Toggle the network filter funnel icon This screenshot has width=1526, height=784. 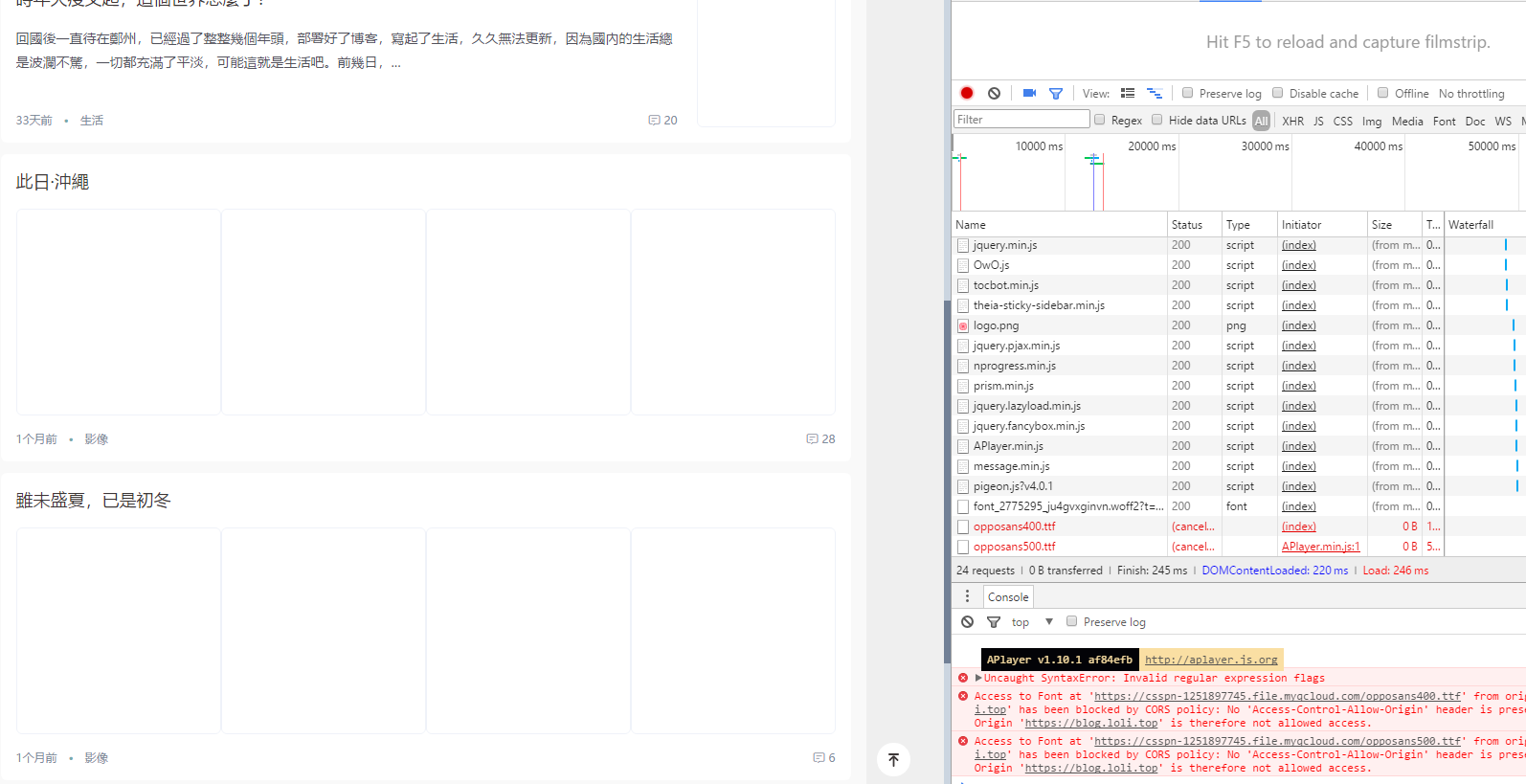1056,93
